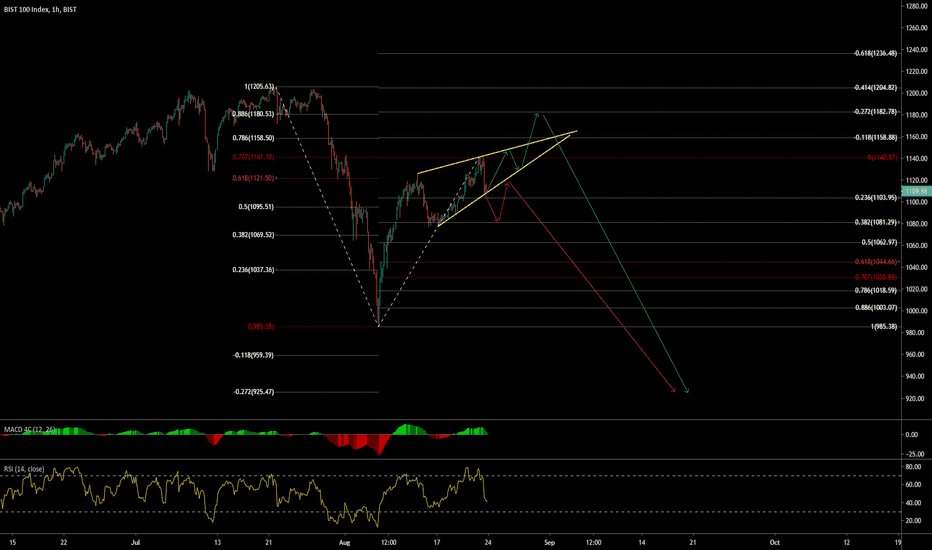Click Fibonacci extension label -0.414(1204.82)

pyautogui.click(x=876, y=88)
